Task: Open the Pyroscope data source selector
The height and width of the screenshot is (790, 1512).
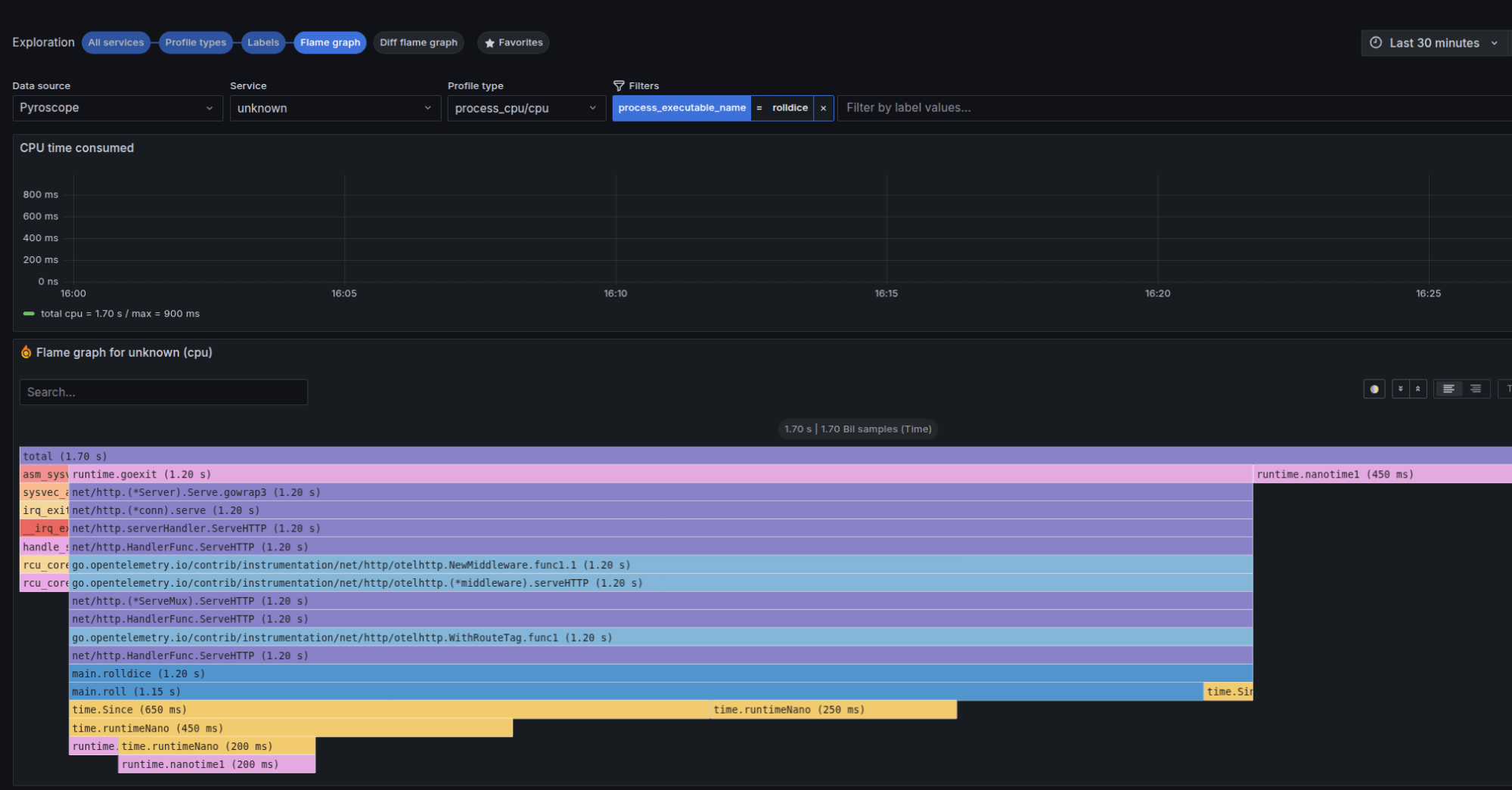Action: [117, 108]
